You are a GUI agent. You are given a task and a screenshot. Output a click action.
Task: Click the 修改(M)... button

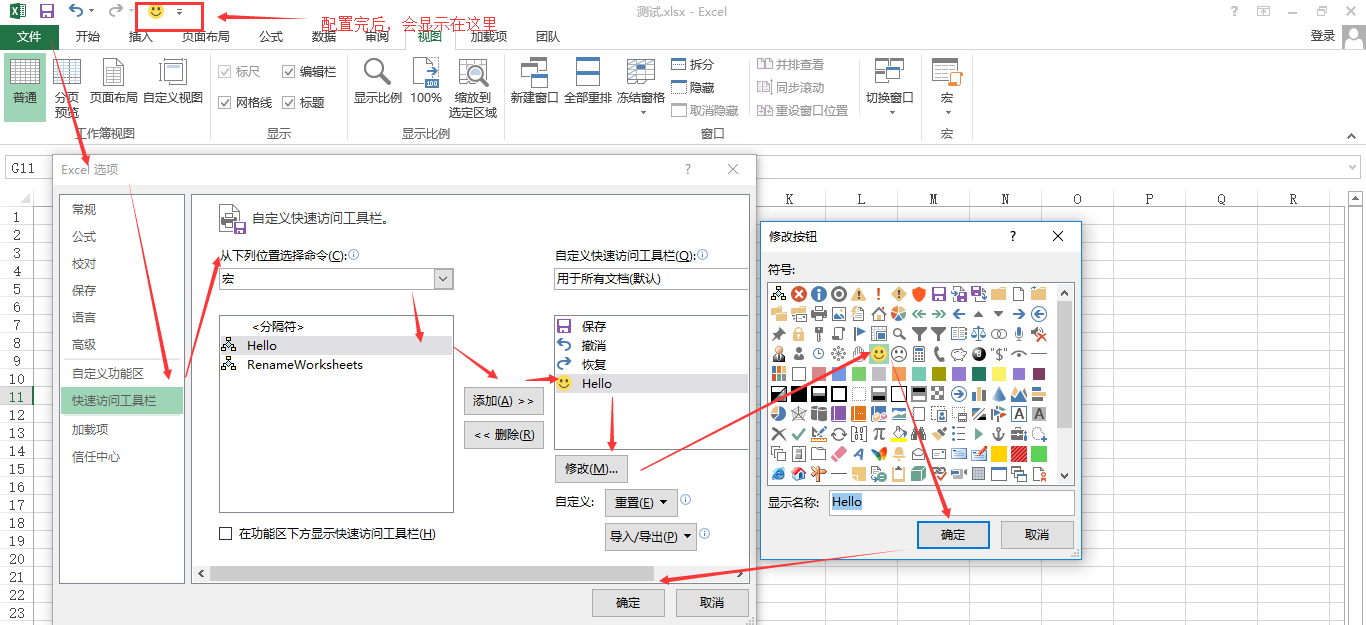click(x=591, y=468)
